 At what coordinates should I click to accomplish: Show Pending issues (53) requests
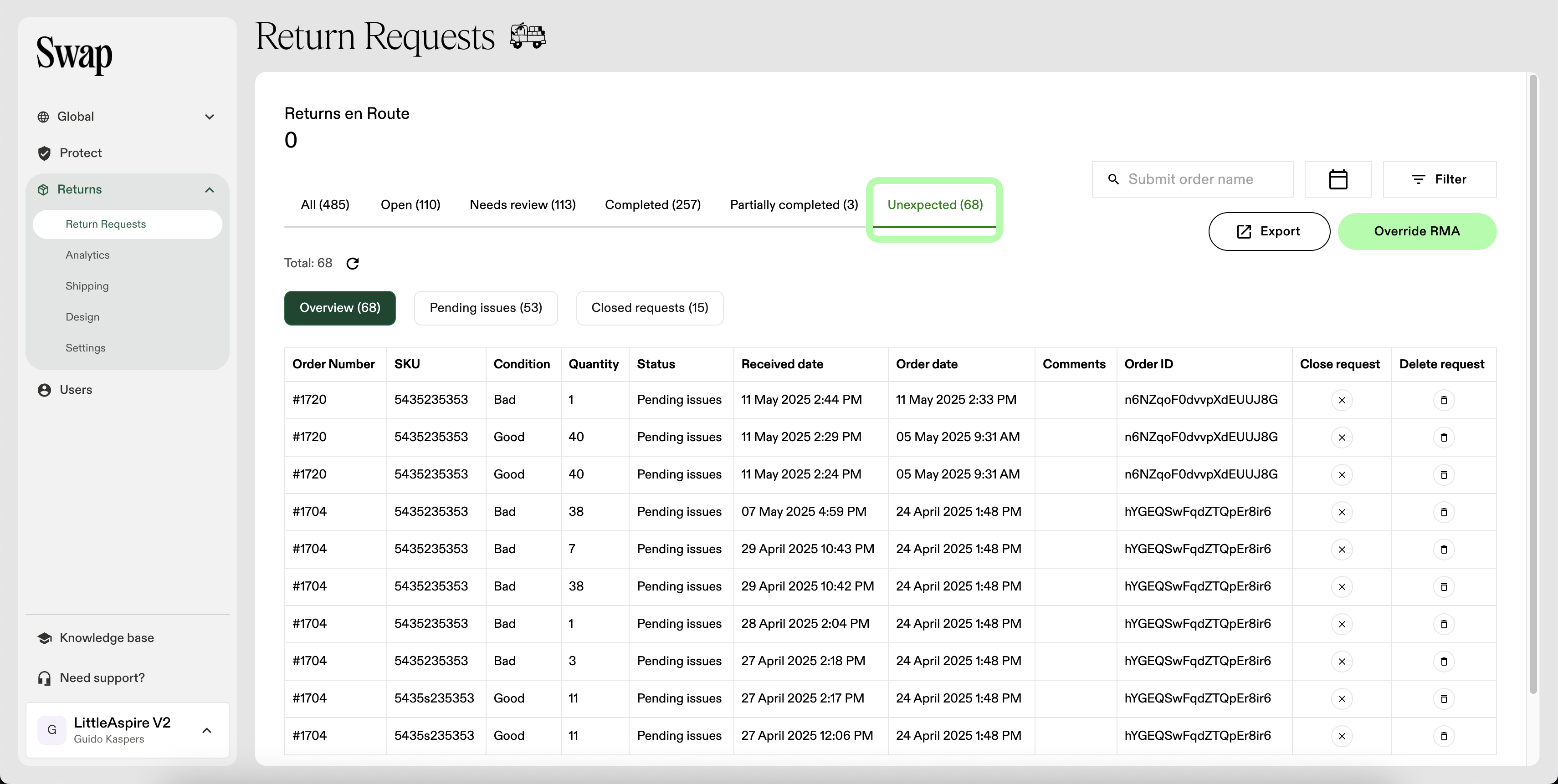pos(486,308)
